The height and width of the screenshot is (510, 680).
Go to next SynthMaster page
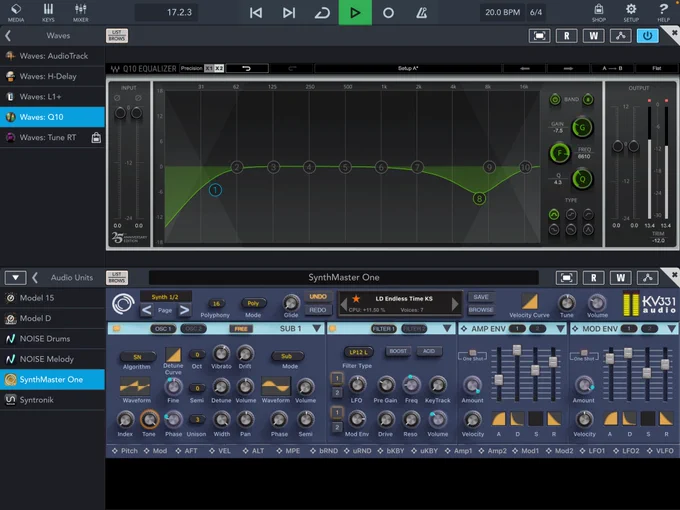[x=184, y=310]
